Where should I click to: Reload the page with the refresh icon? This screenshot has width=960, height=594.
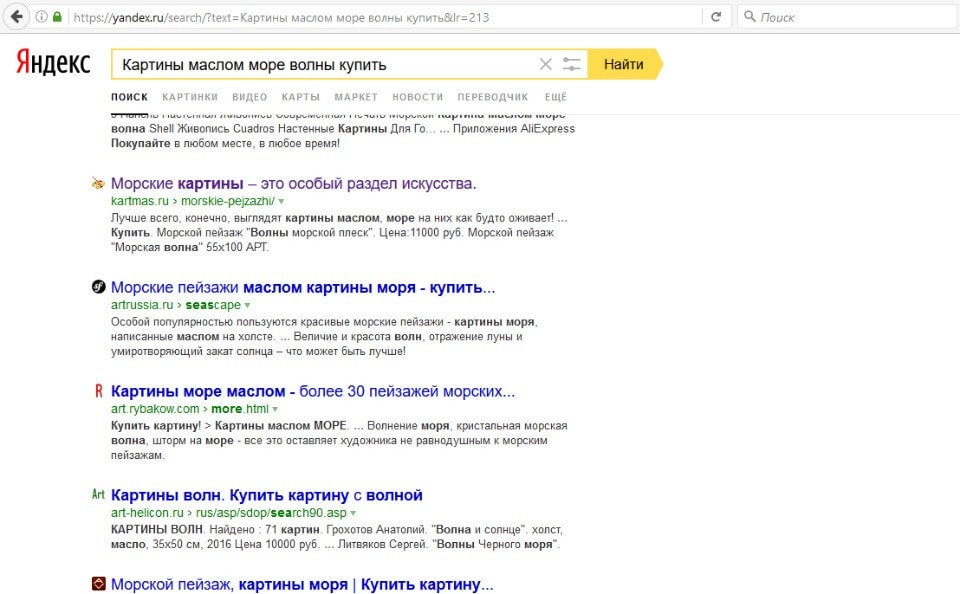click(715, 17)
